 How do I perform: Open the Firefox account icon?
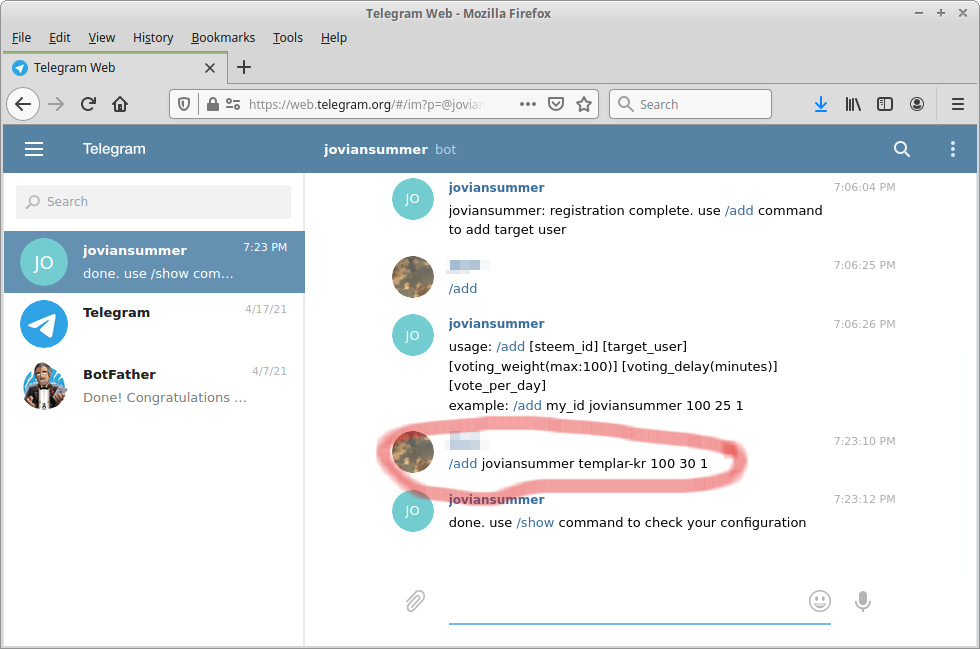[917, 104]
